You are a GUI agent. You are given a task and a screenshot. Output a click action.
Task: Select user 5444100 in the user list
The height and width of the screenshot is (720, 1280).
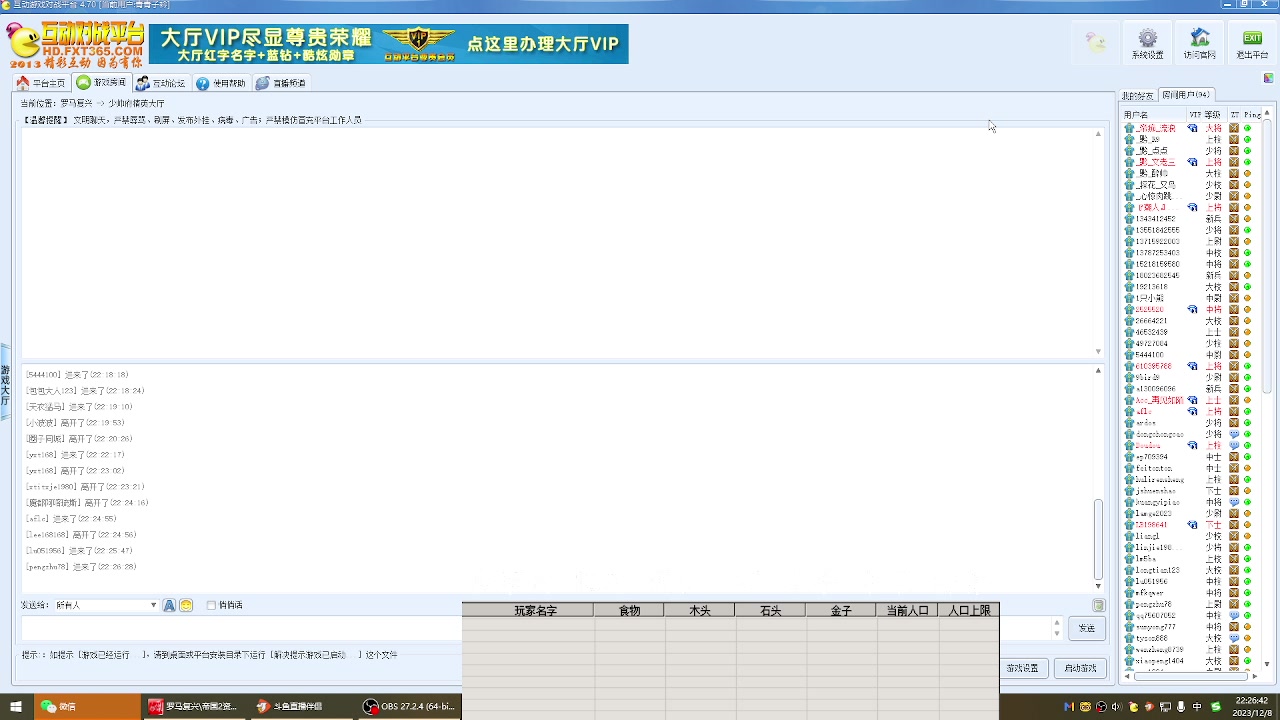(x=1149, y=355)
